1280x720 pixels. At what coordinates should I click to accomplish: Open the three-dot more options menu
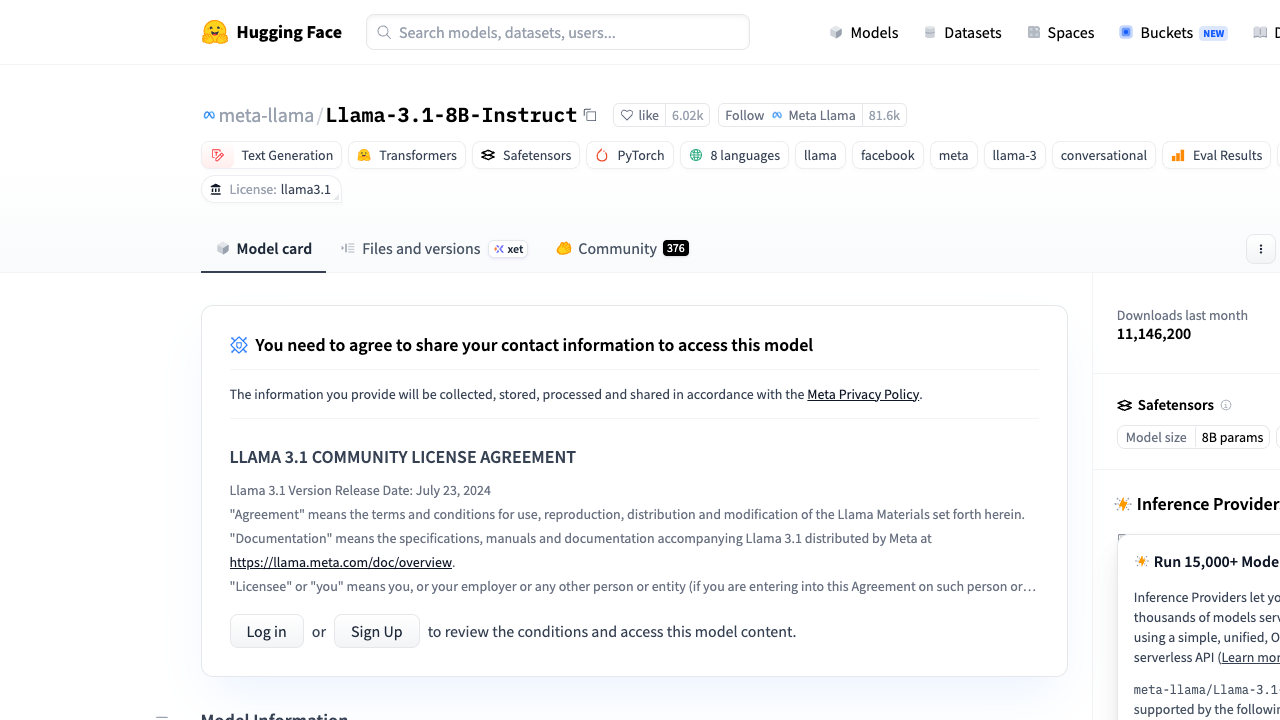(1261, 249)
